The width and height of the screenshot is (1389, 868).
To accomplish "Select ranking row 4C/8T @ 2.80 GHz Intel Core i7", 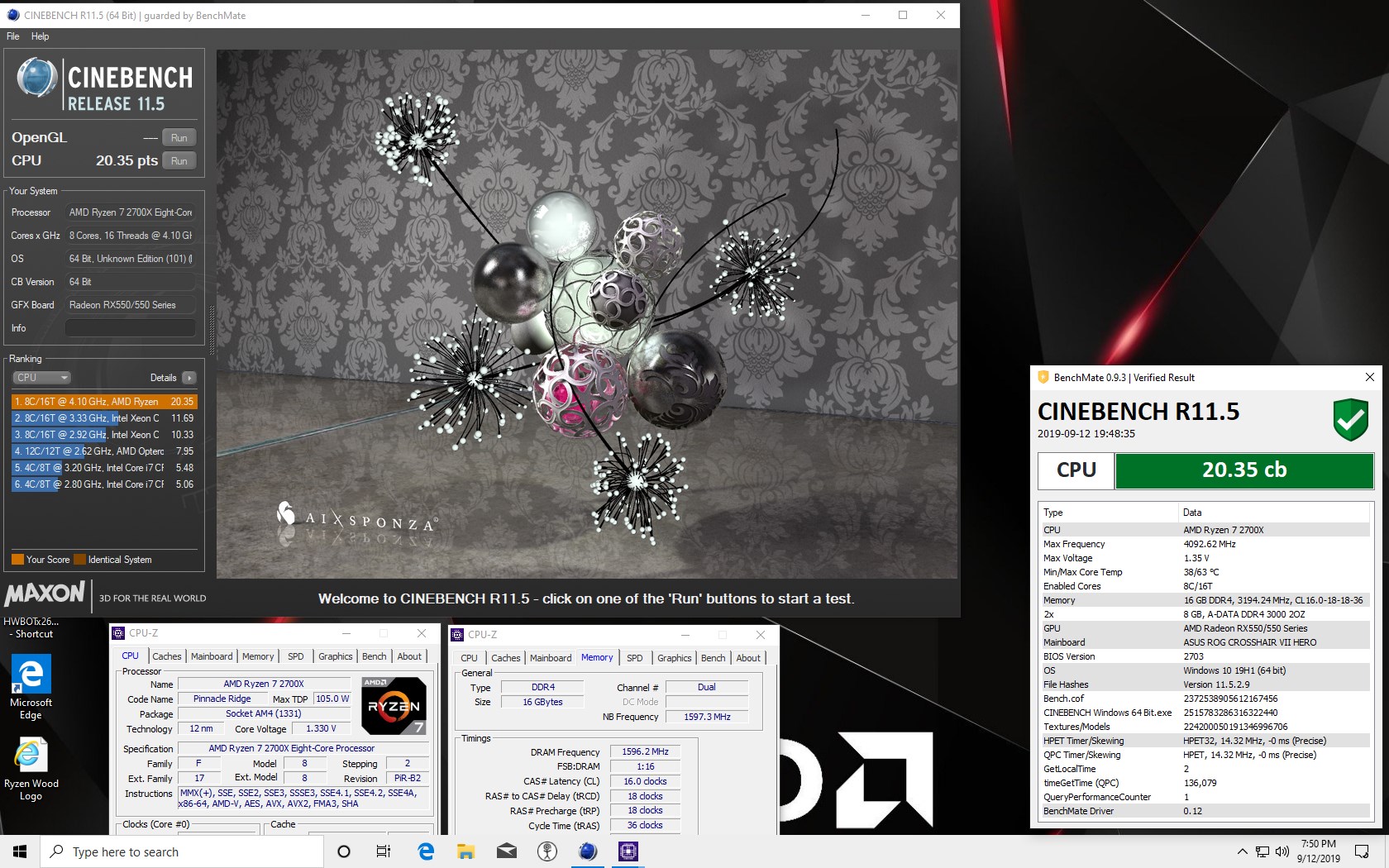I will pyautogui.click(x=104, y=484).
